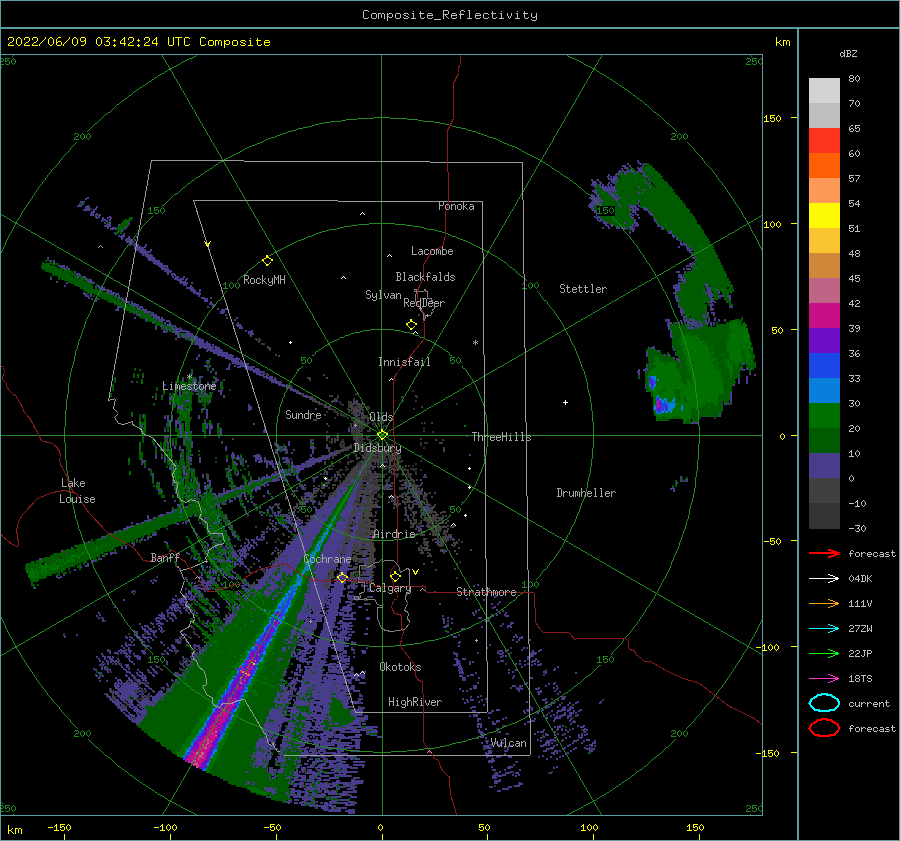This screenshot has height=841, width=900.
Task: Click the bright green 20–30 dBZ swatch
Action: (824, 416)
